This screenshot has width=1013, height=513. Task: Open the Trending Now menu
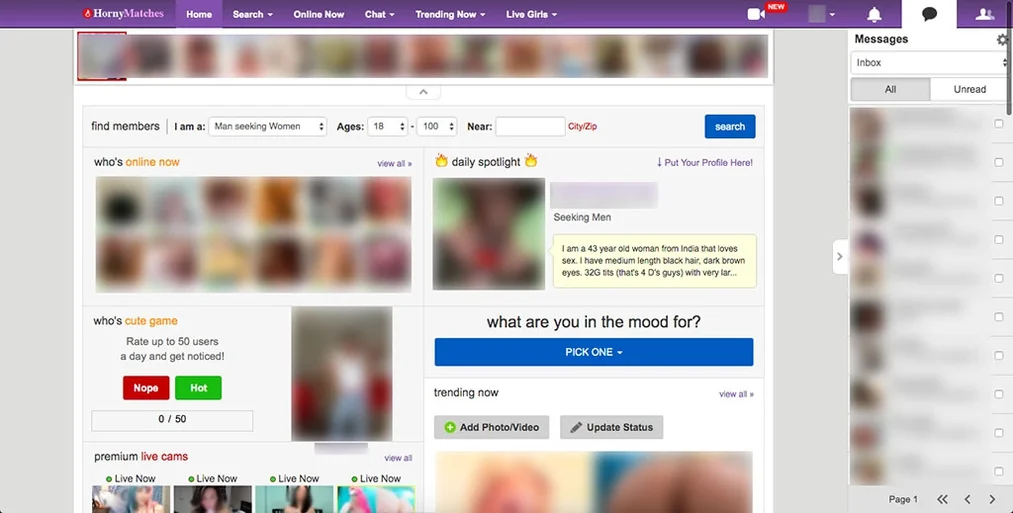(x=450, y=14)
